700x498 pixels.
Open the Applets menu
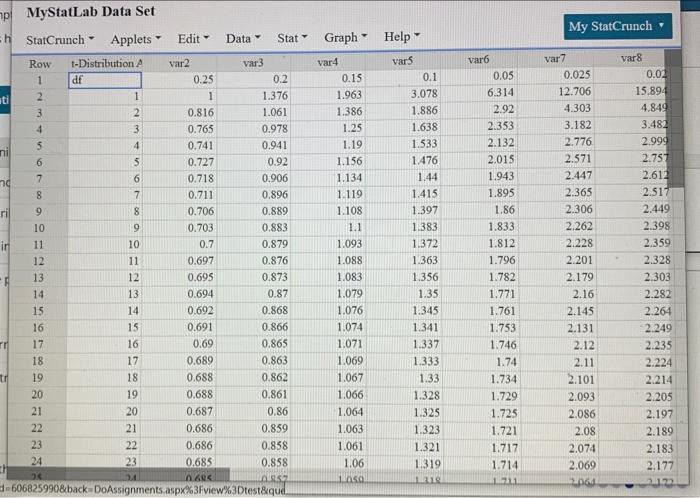[136, 39]
